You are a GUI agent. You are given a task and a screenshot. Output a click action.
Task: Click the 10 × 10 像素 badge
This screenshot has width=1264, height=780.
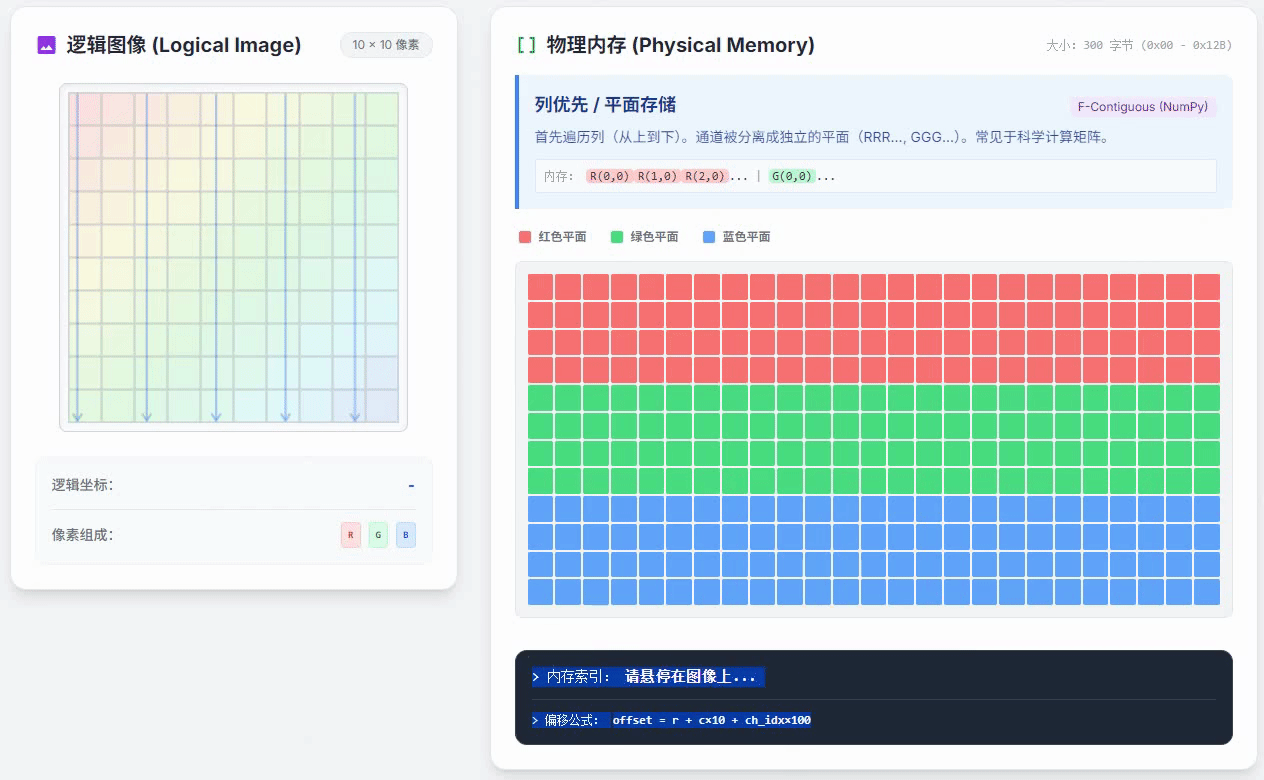pyautogui.click(x=386, y=44)
